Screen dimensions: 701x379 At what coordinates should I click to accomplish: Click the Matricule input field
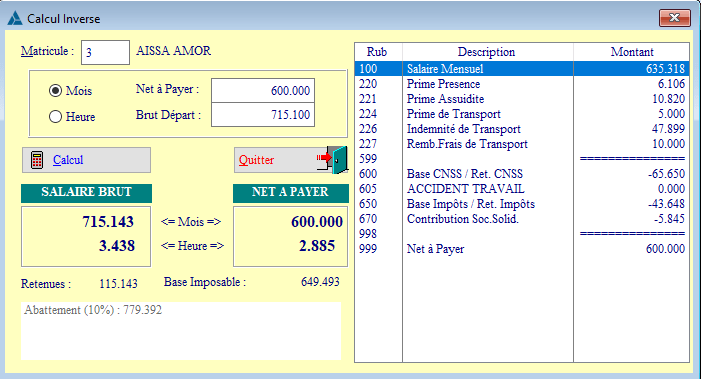(106, 52)
